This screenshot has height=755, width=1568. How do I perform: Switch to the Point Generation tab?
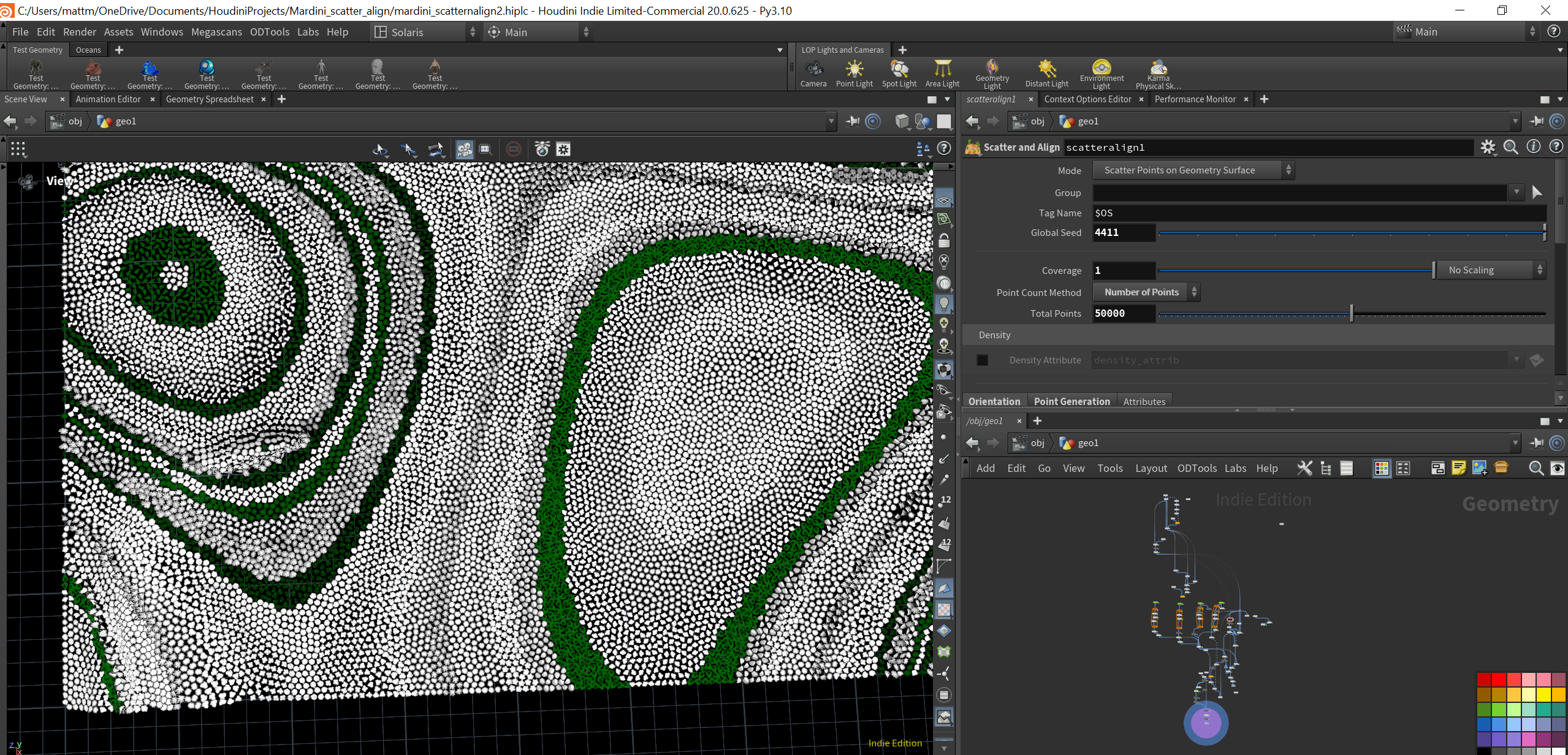1071,401
